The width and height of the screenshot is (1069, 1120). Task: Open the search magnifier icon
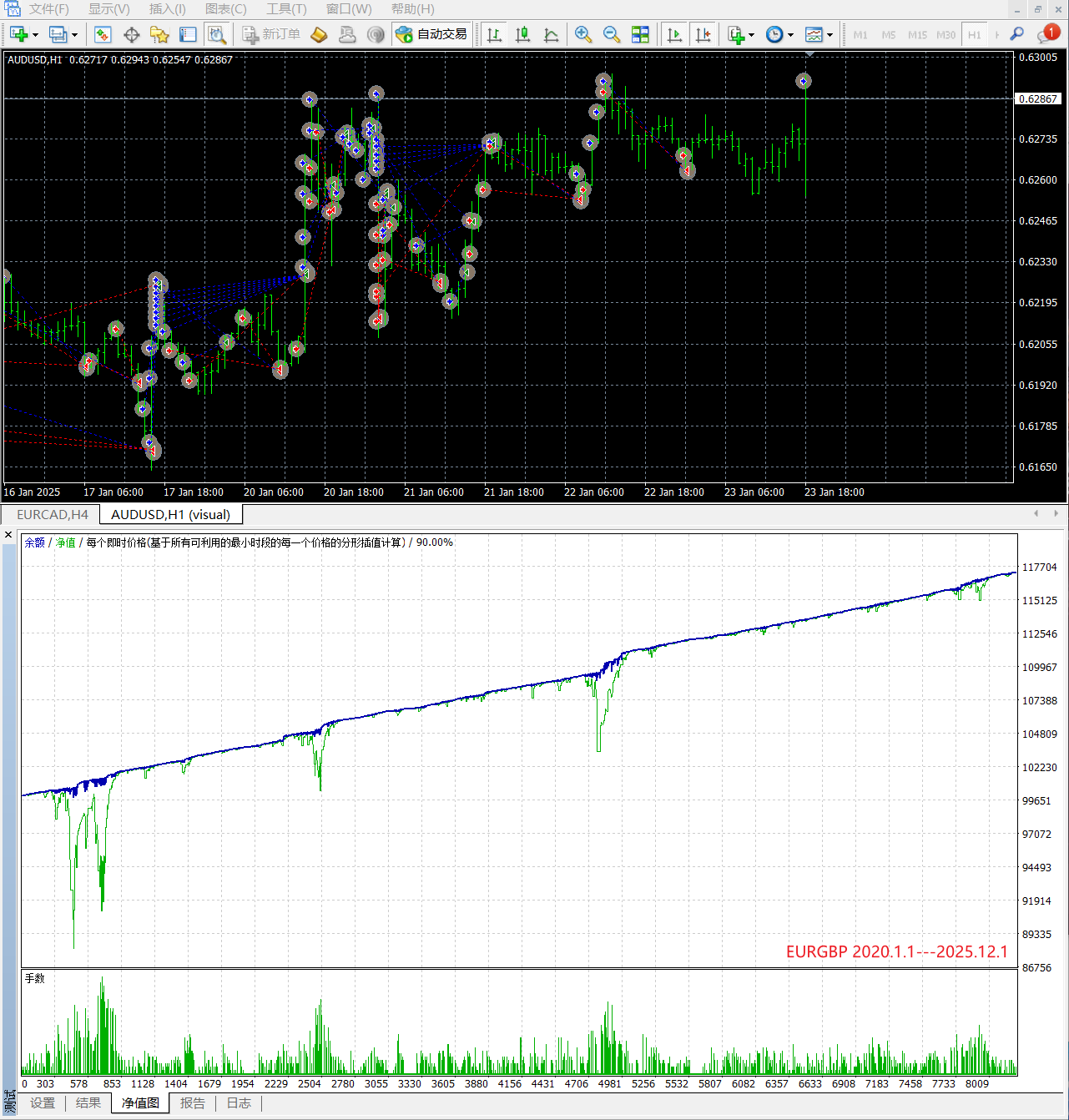[x=1016, y=34]
